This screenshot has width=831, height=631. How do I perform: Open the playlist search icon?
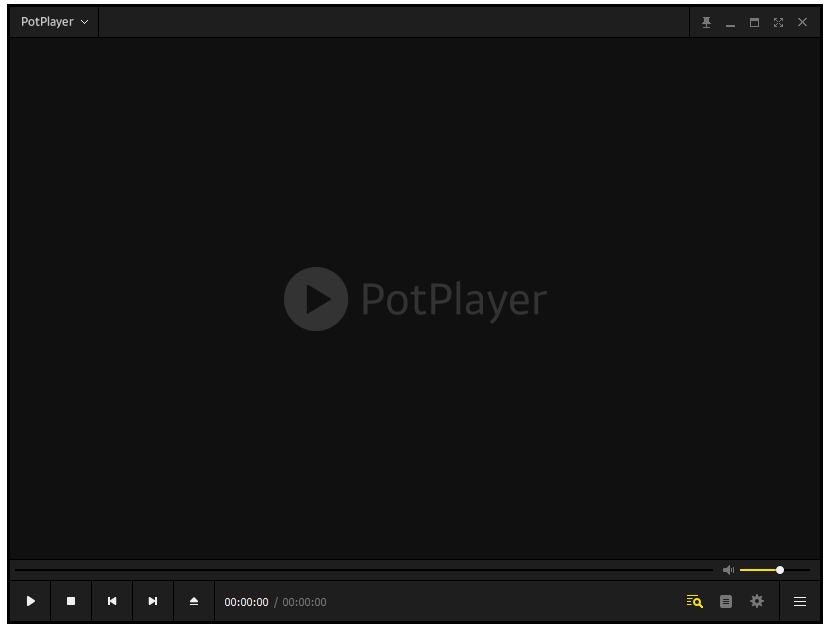coord(694,601)
